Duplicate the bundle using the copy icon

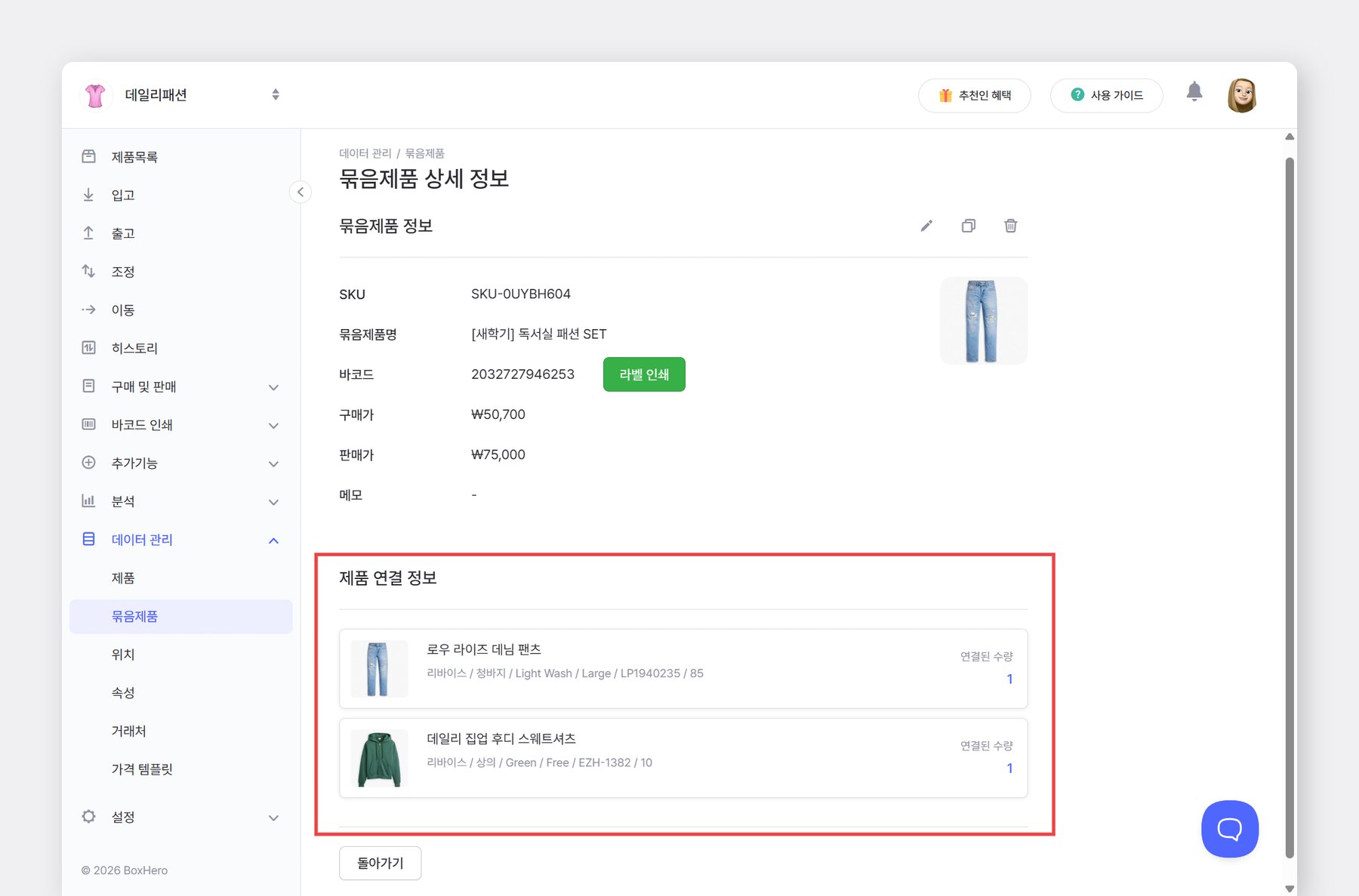pyautogui.click(x=969, y=226)
